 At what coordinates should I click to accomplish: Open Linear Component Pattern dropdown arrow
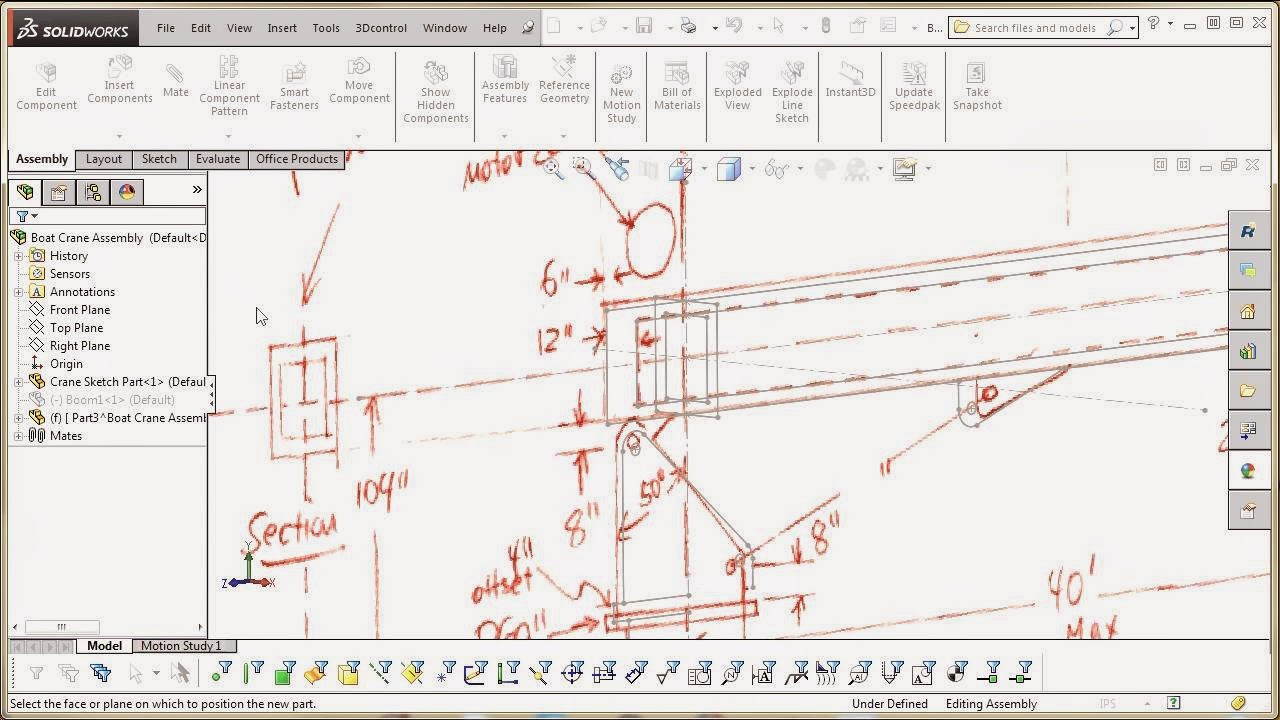(x=229, y=137)
